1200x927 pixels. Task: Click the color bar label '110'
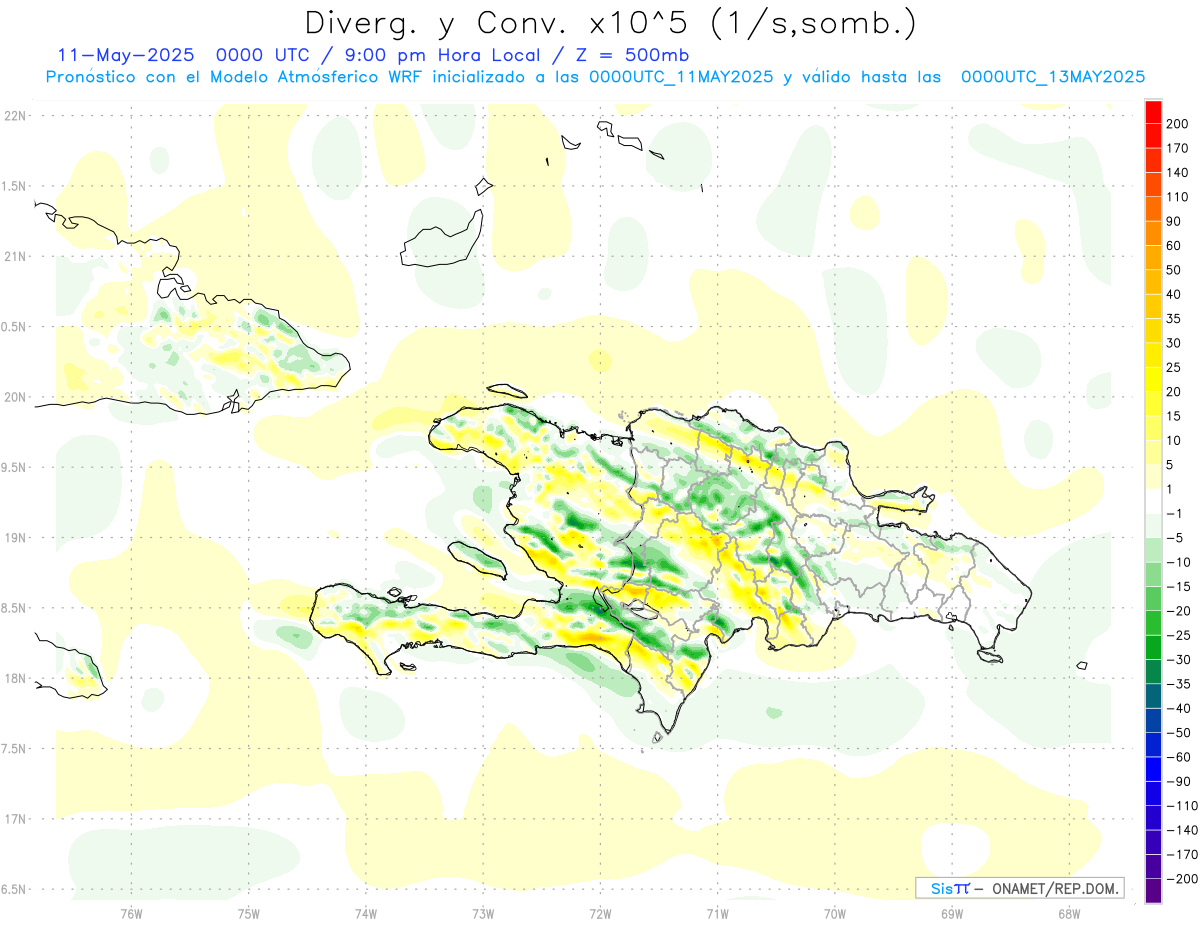[x=1177, y=197]
